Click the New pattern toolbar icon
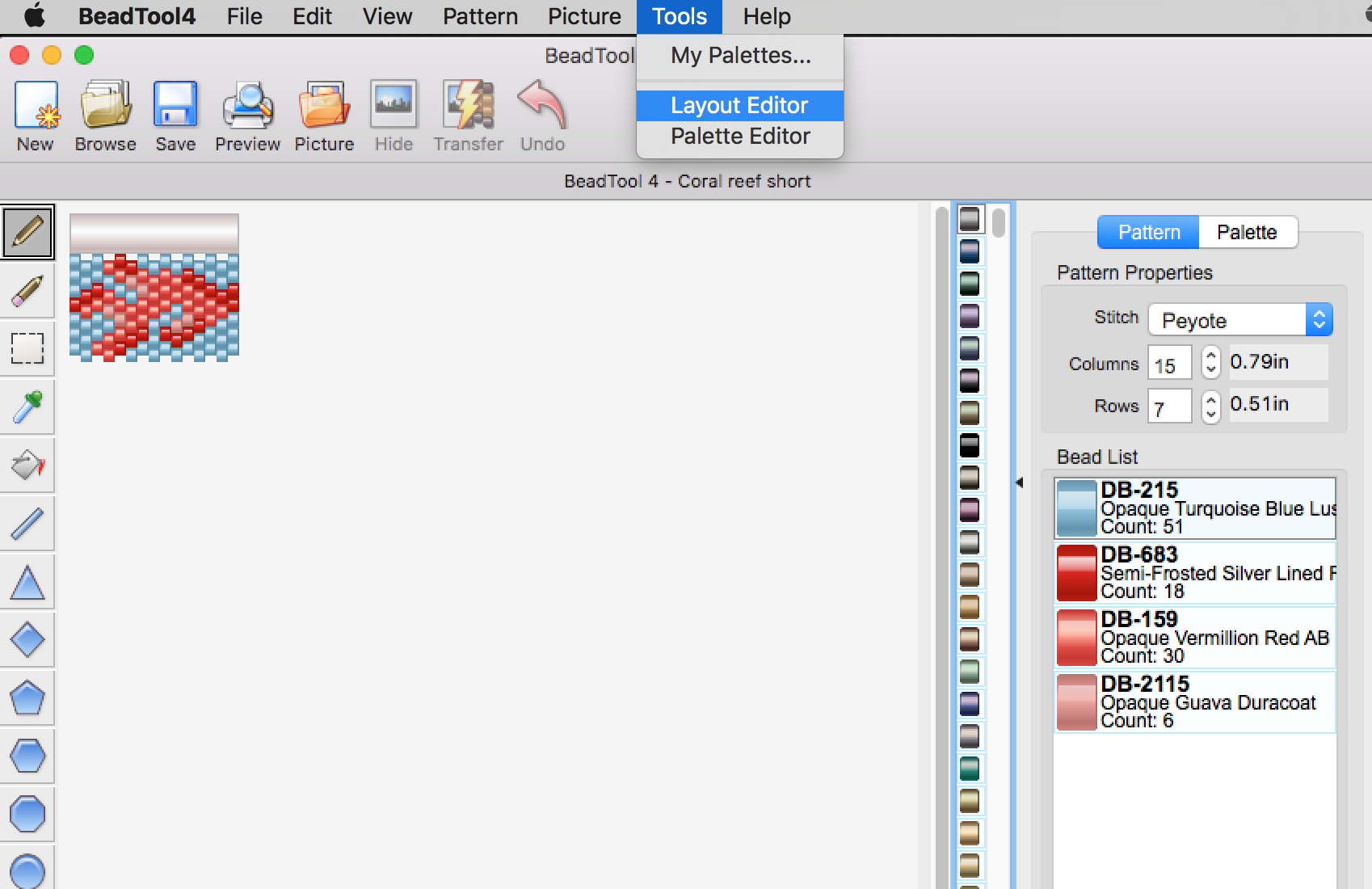Image resolution: width=1372 pixels, height=889 pixels. pos(36,105)
